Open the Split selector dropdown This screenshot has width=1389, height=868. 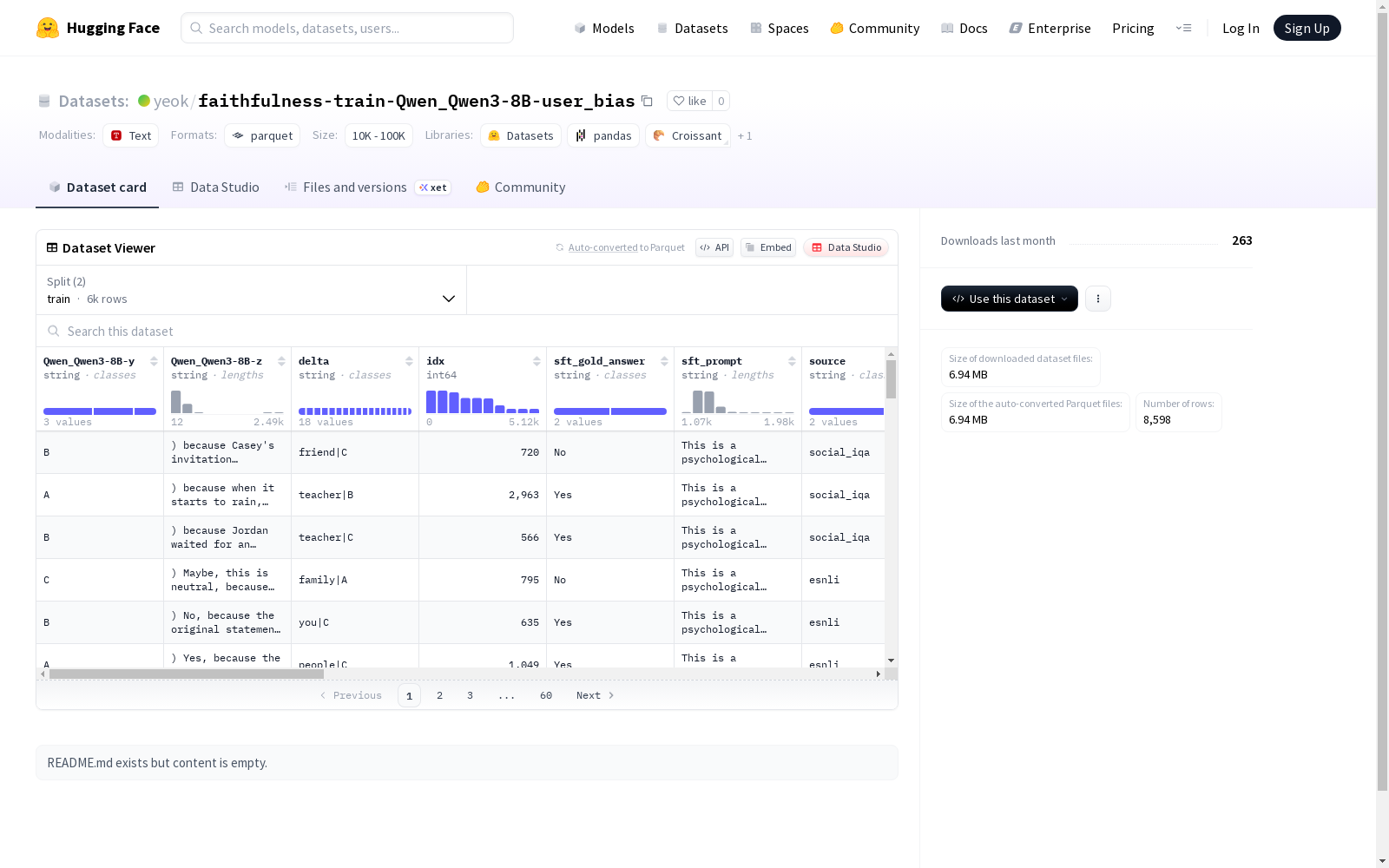pos(252,290)
